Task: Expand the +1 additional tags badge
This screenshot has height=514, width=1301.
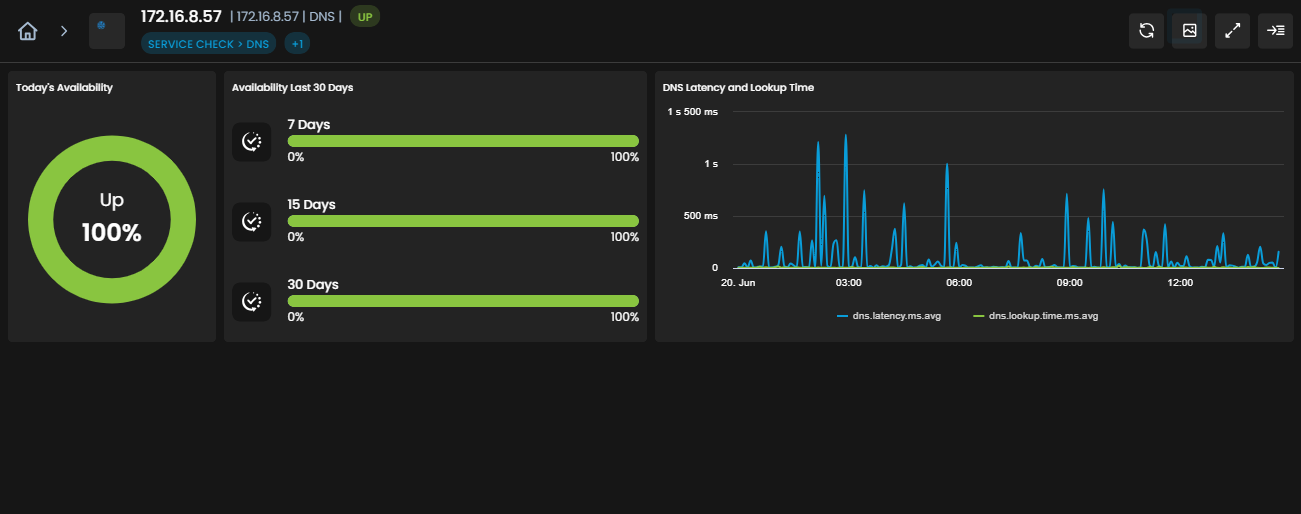Action: (297, 44)
